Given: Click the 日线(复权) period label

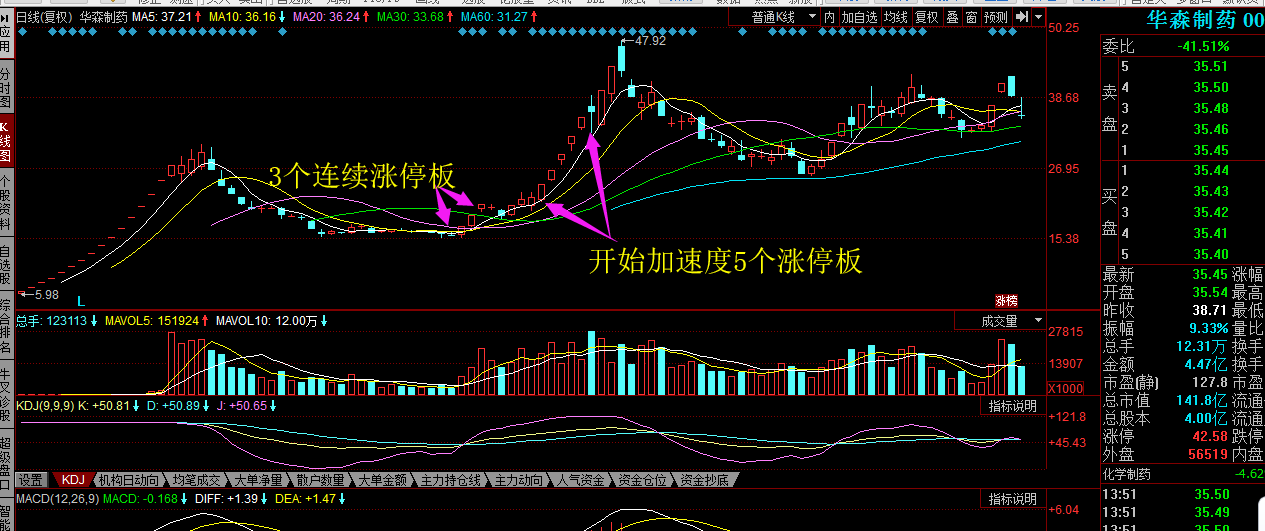Looking at the screenshot, I should [x=44, y=18].
